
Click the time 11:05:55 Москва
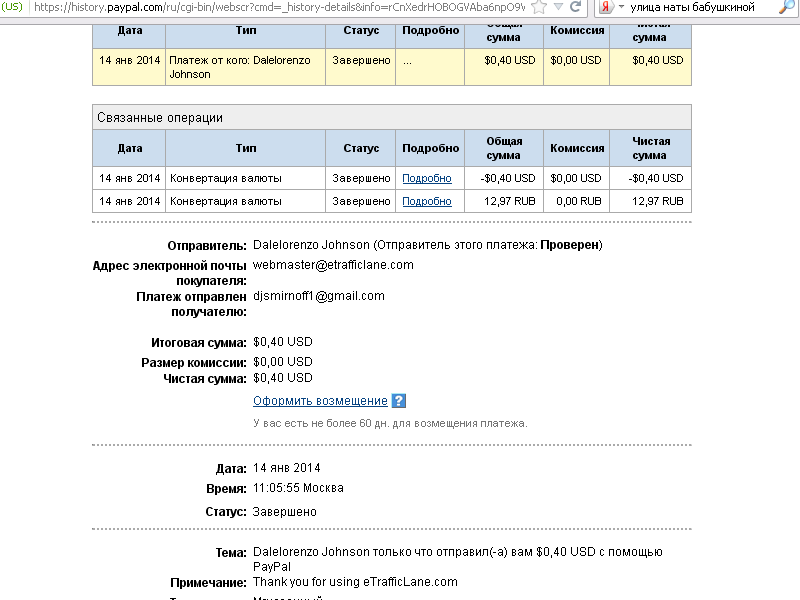click(298, 488)
